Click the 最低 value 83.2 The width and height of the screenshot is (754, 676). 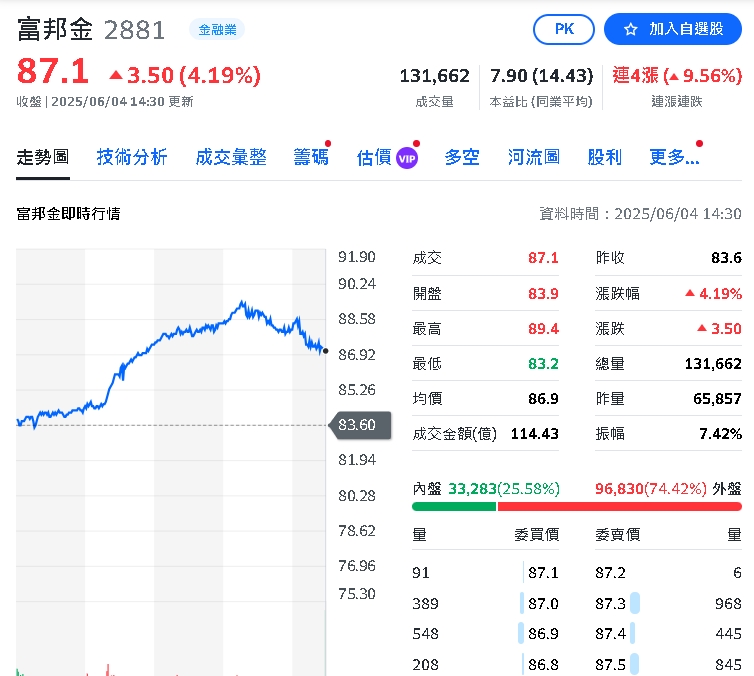tap(543, 364)
